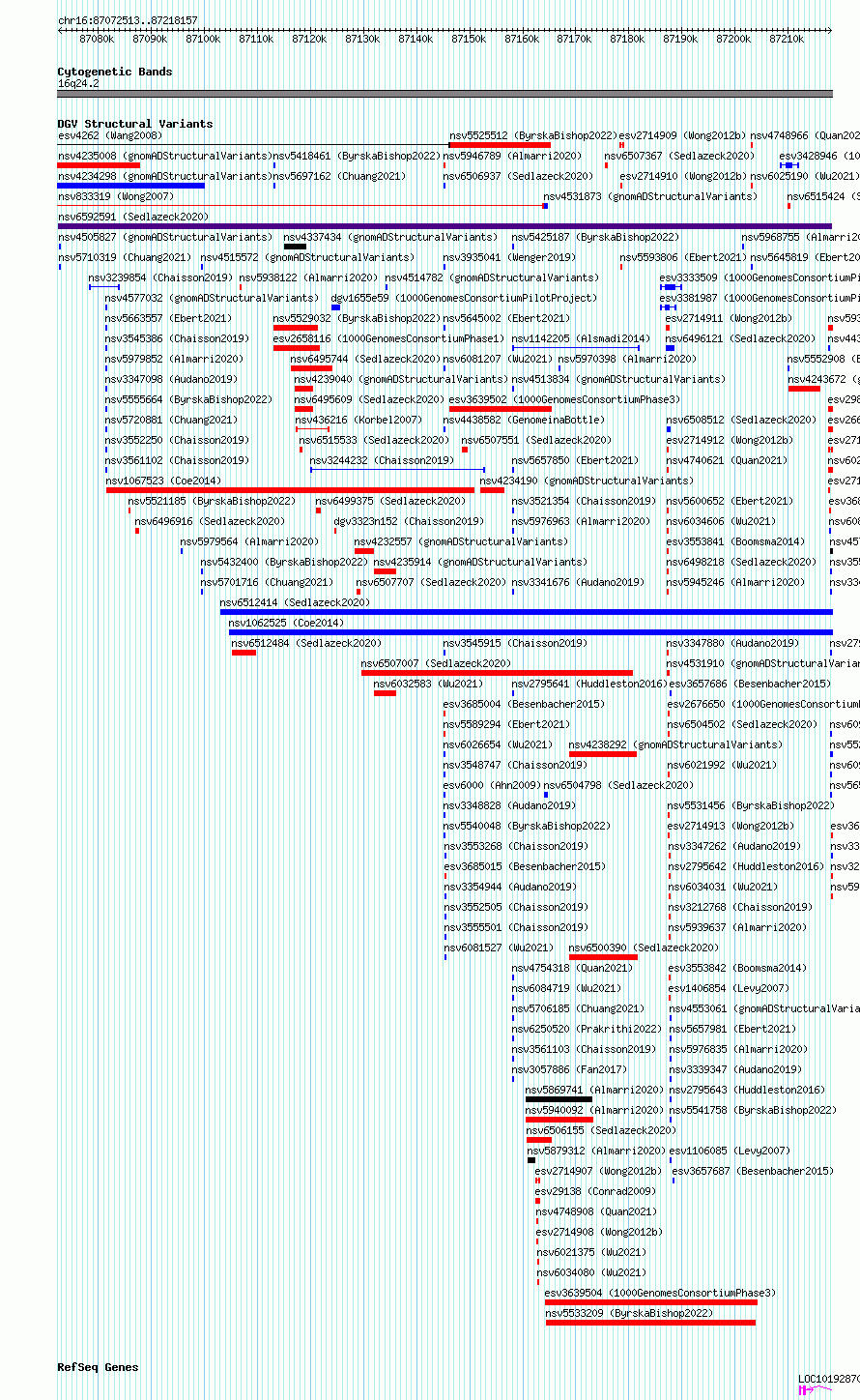Image resolution: width=860 pixels, height=1400 pixels.
Task: Open esv2658116 (1000GenomesConsortiumPhase1) label
Action: coord(388,338)
